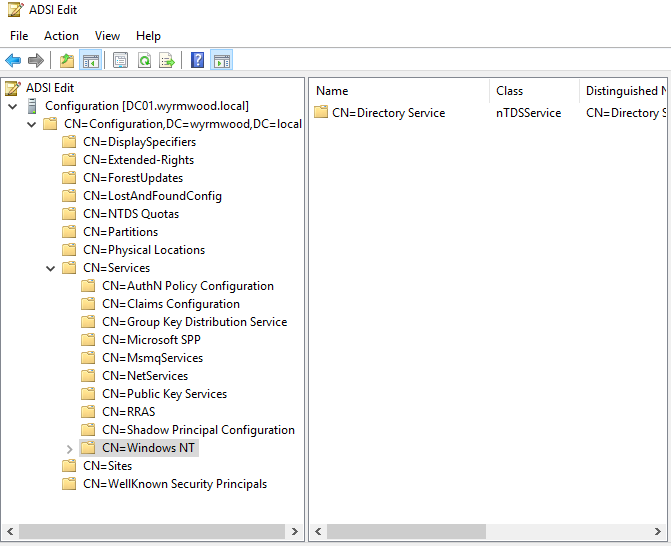Sort by the Name column header
Viewport: 671px width, 546px height.
click(x=332, y=91)
